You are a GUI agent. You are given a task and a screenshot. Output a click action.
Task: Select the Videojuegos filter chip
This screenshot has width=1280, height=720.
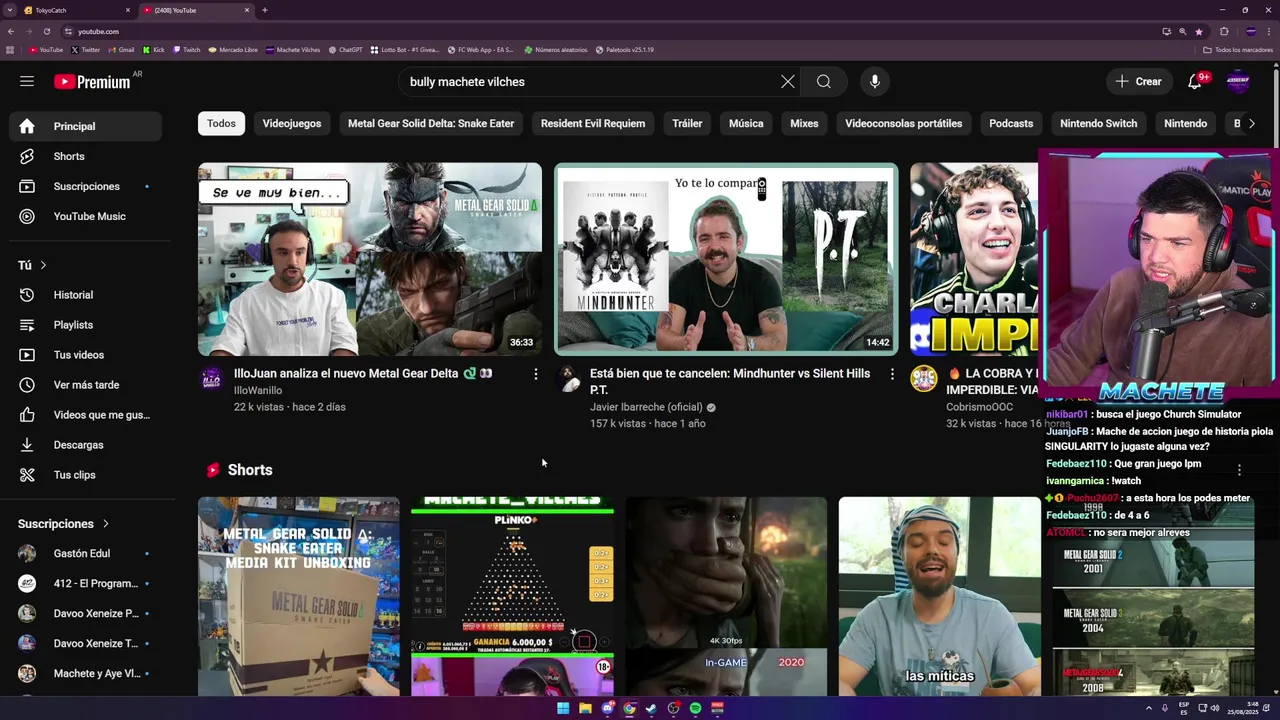[292, 123]
